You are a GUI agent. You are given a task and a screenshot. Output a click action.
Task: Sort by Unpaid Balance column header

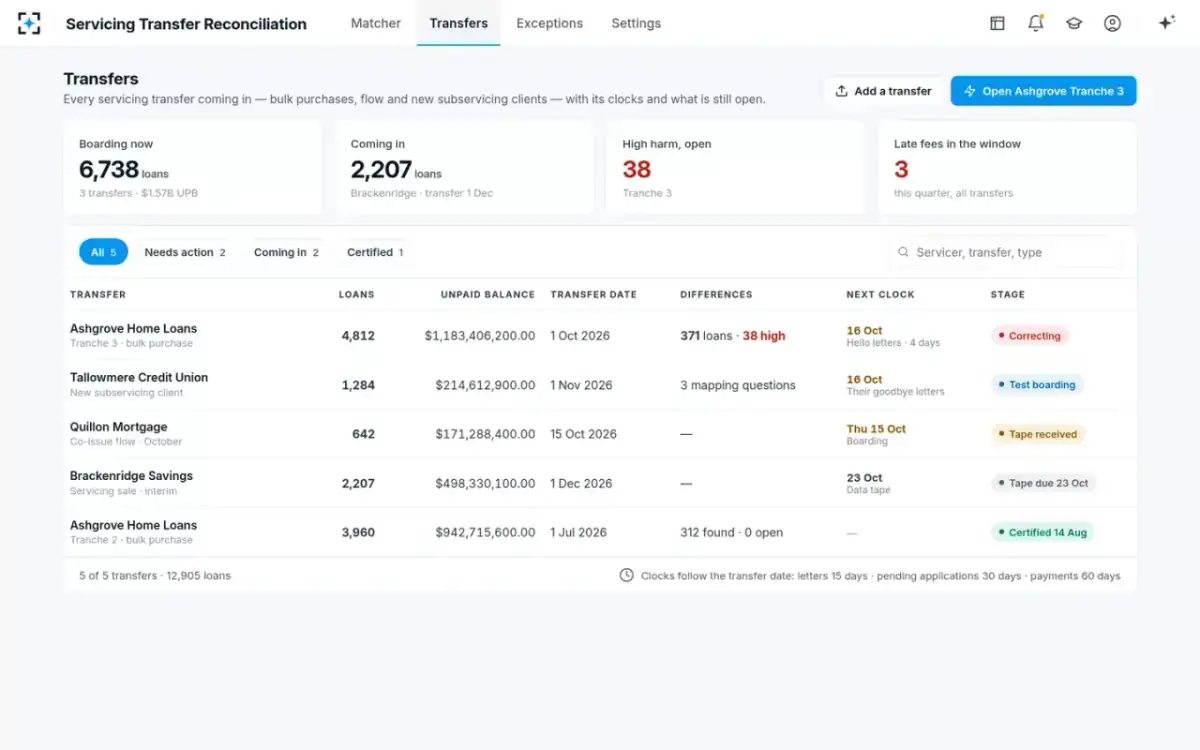[487, 294]
